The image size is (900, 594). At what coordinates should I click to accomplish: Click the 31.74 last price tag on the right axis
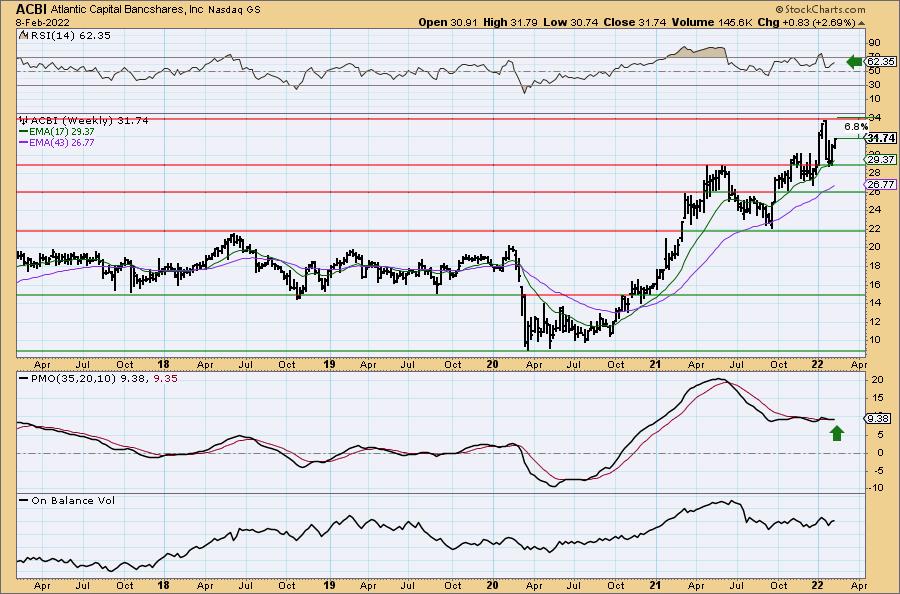tap(880, 138)
